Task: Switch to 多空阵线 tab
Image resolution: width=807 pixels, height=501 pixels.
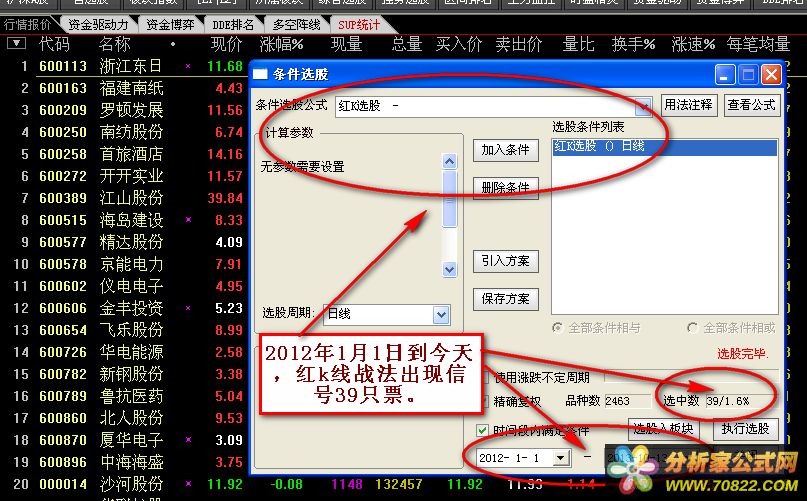Action: (x=296, y=24)
